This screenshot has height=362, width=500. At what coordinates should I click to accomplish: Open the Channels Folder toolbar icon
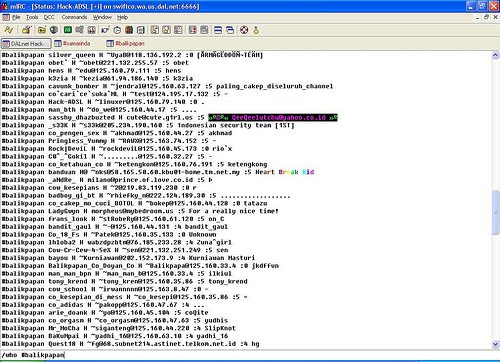[x=42, y=30]
